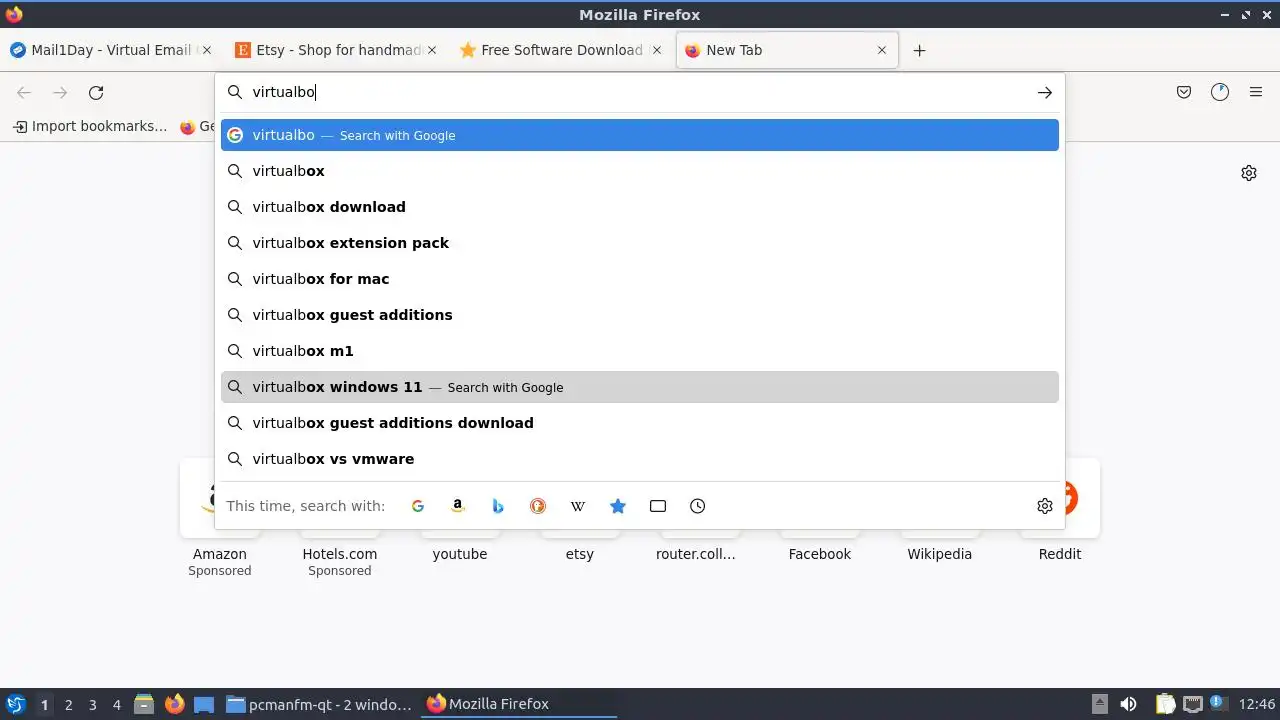The height and width of the screenshot is (720, 1280).
Task: Click the go arrow in the address bar
Action: click(1044, 92)
